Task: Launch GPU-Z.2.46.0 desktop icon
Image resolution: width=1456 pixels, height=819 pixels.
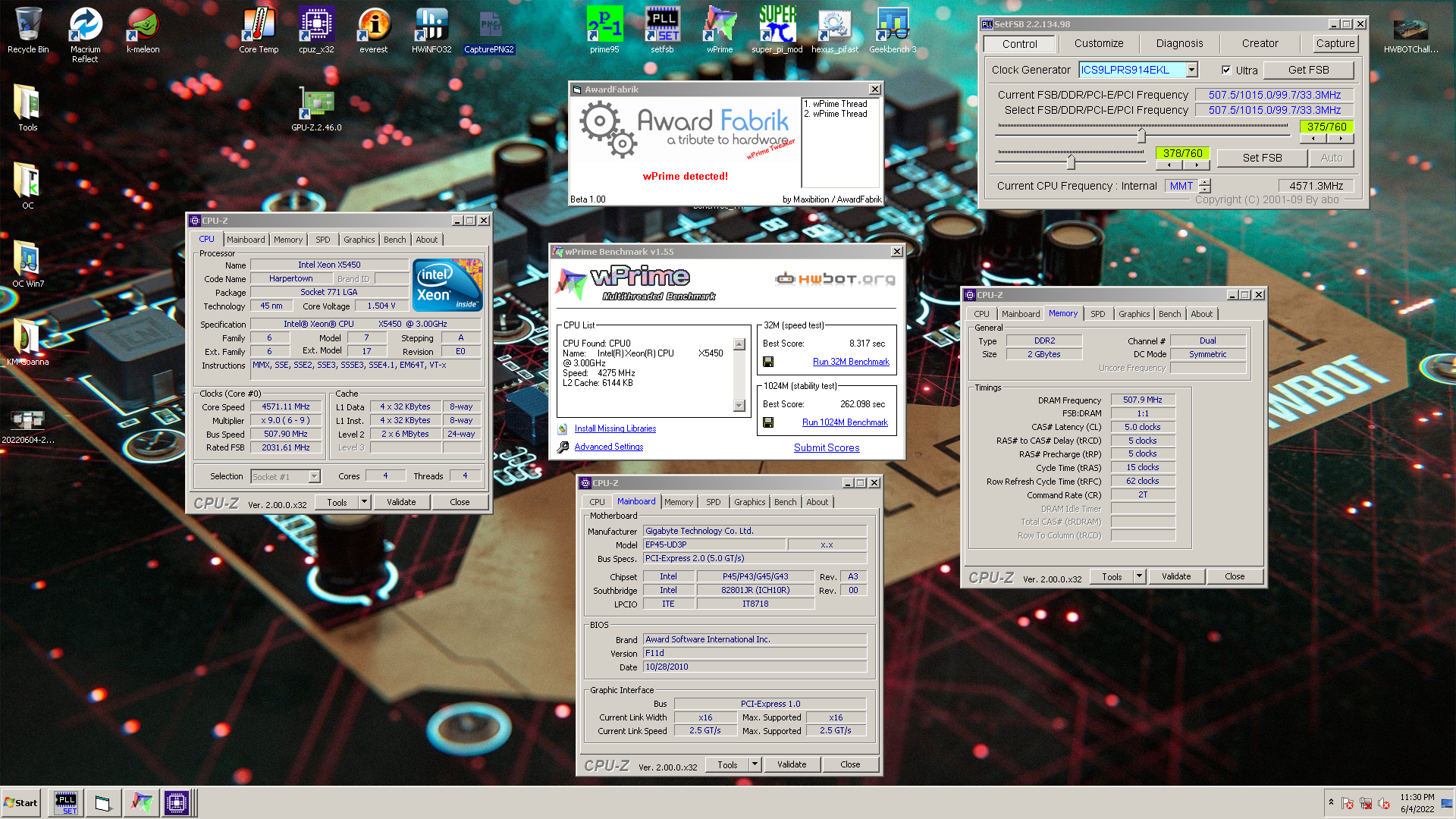Action: [316, 109]
